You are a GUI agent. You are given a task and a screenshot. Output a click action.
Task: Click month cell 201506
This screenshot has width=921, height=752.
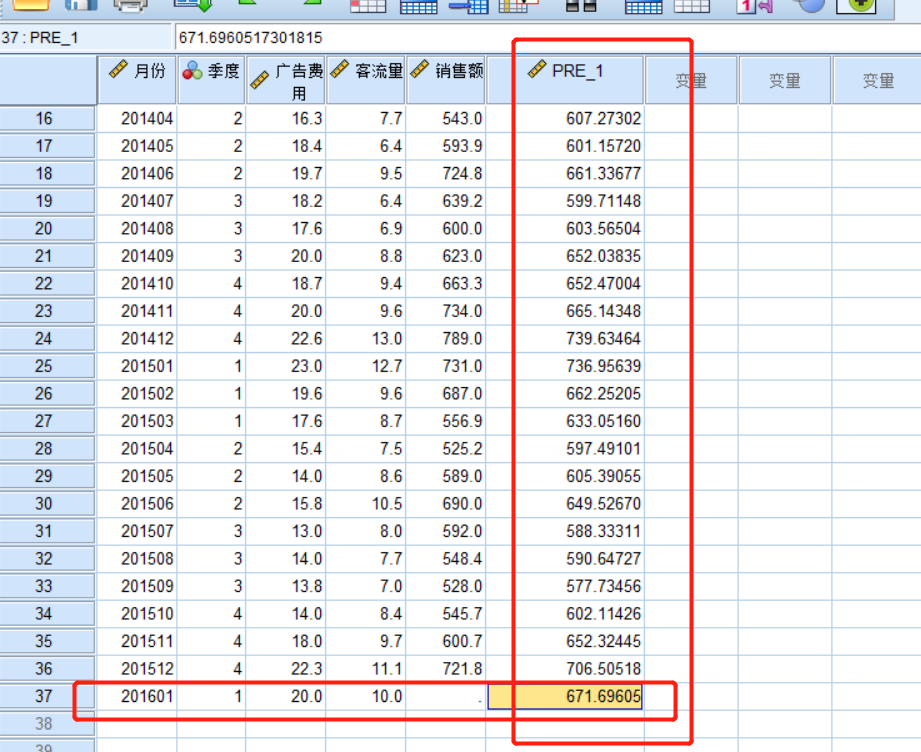pyautogui.click(x=137, y=503)
